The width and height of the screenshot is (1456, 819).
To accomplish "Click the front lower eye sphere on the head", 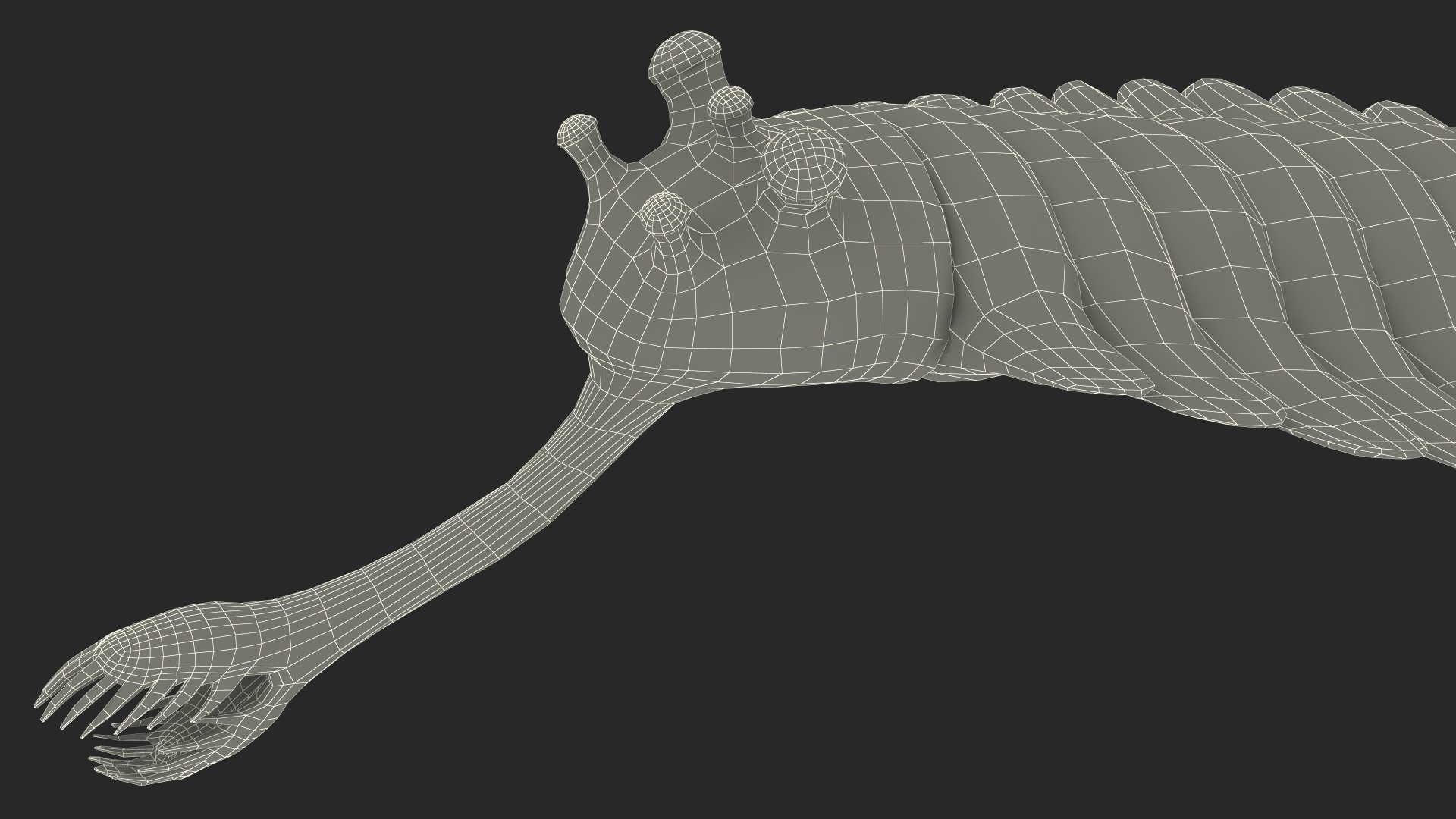I will (664, 213).
